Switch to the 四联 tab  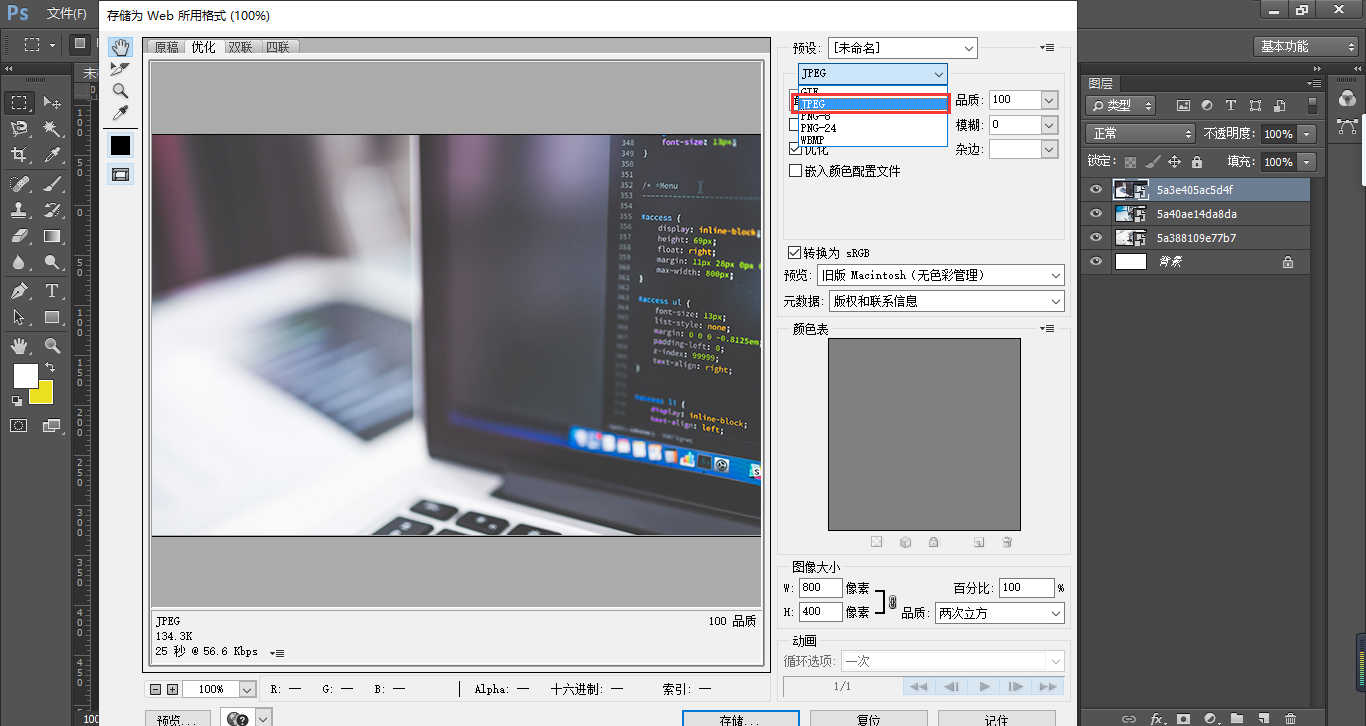click(x=277, y=47)
